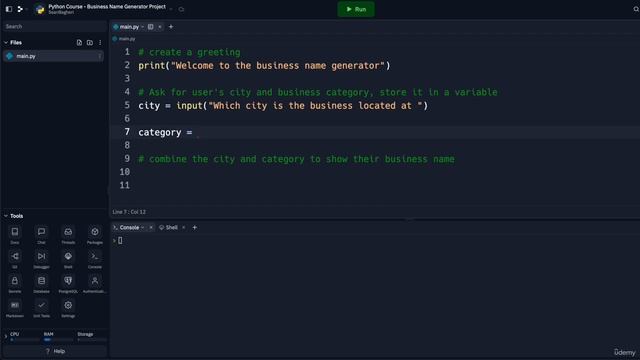Open the Unit Tests tool

41,309
